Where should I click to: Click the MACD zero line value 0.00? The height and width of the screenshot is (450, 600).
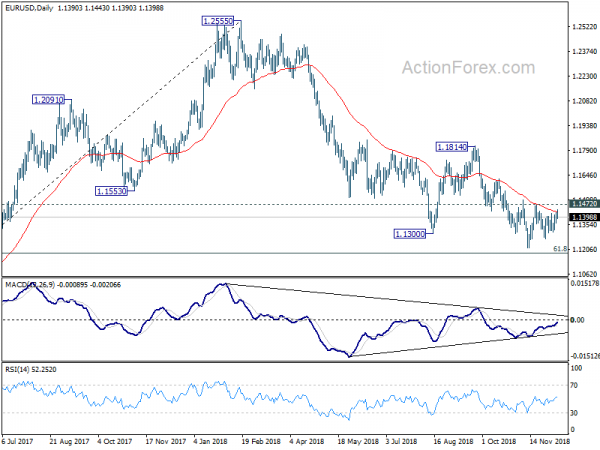(577, 320)
